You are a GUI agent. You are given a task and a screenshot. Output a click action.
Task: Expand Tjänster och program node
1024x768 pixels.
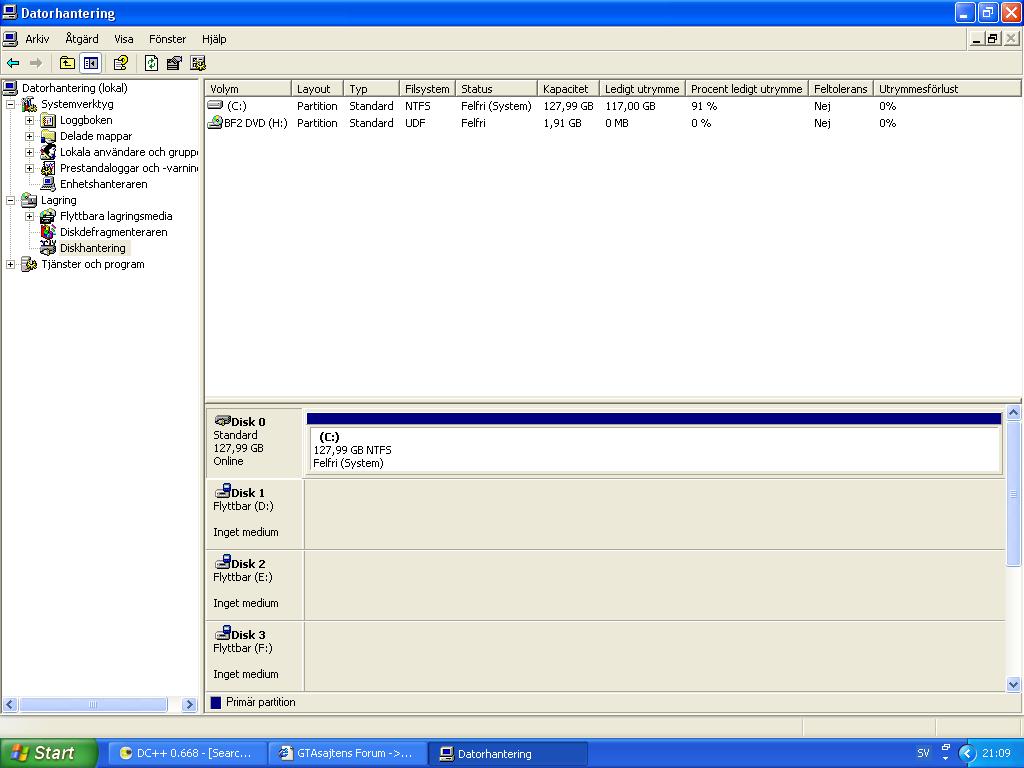click(x=10, y=264)
